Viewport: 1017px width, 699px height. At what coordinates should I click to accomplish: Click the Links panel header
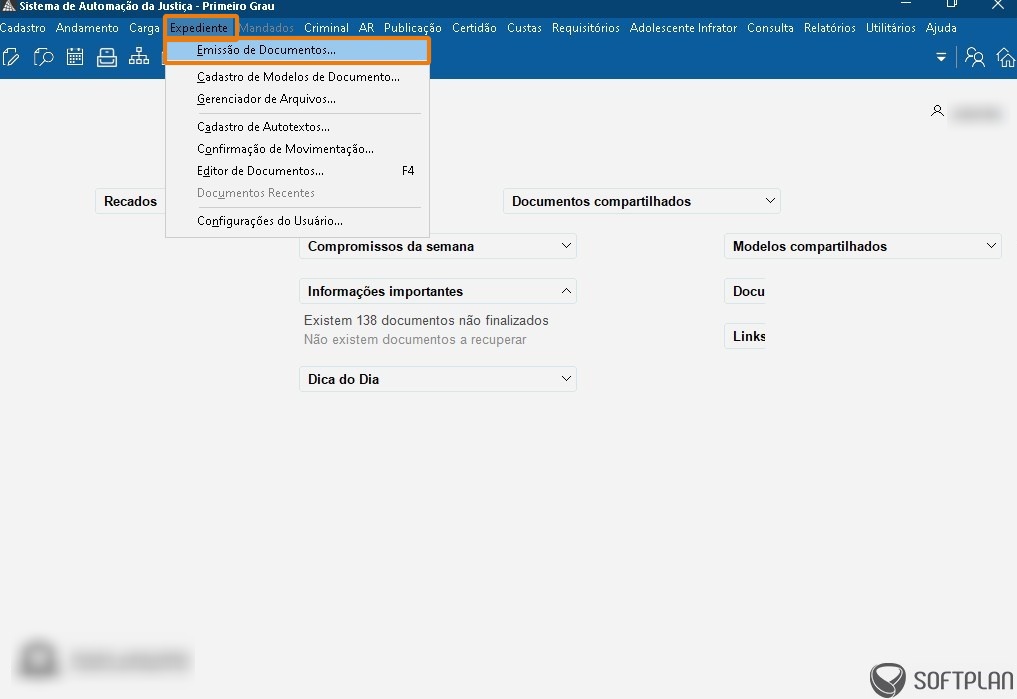(x=745, y=336)
